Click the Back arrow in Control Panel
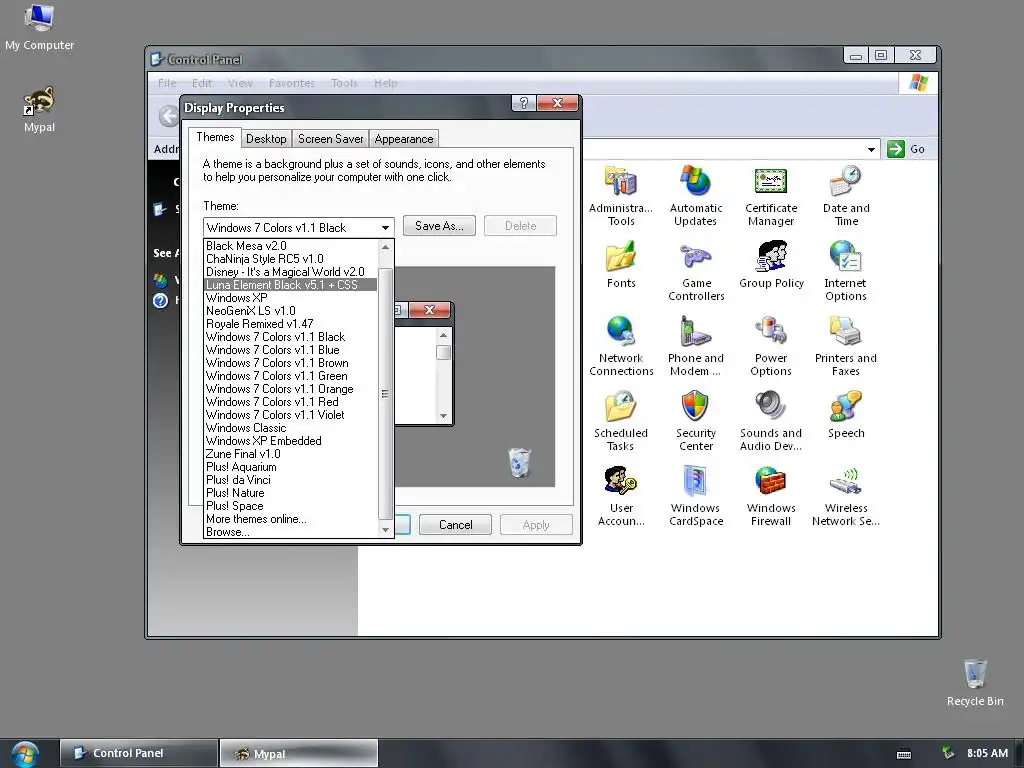The height and width of the screenshot is (768, 1024). point(168,116)
